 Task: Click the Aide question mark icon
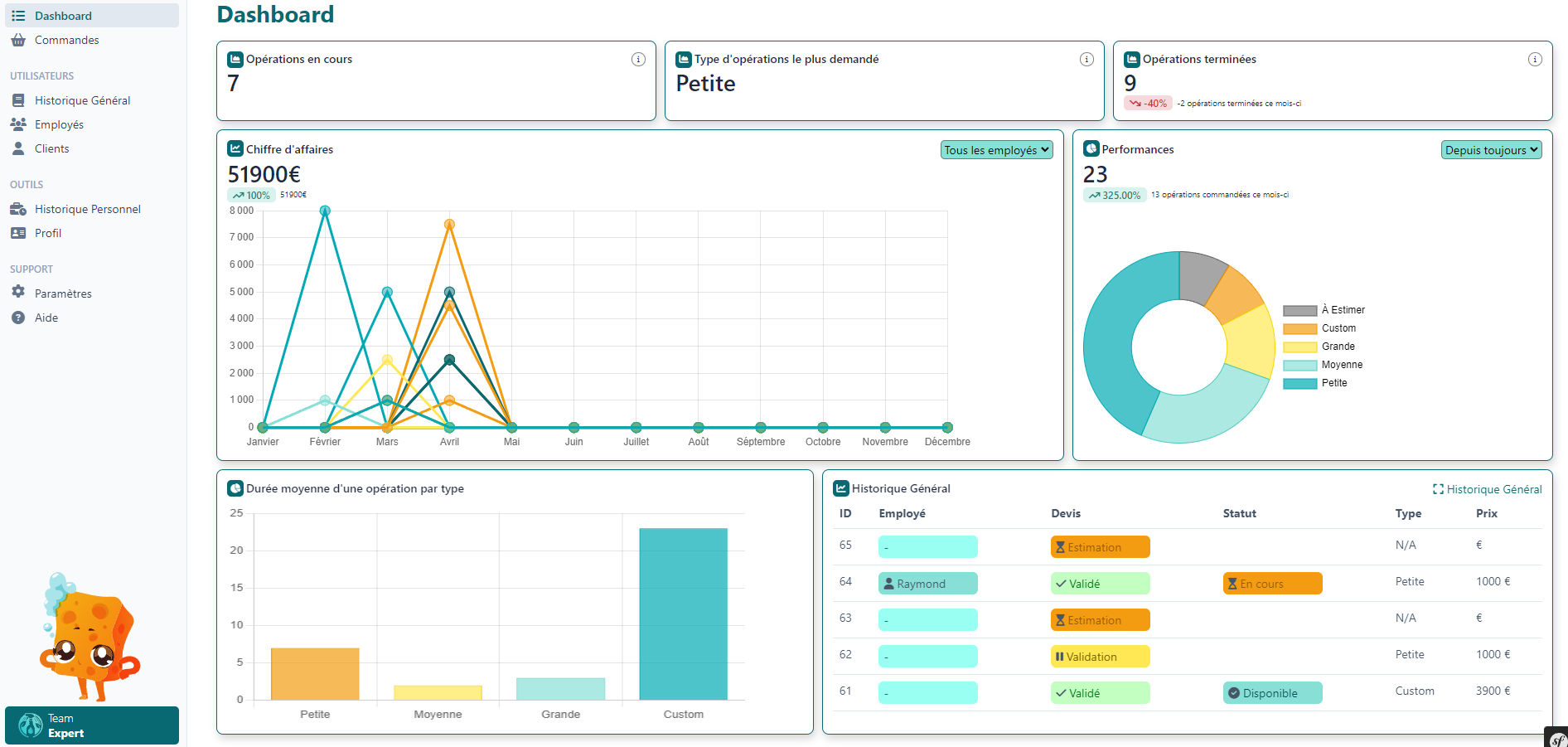coord(18,318)
